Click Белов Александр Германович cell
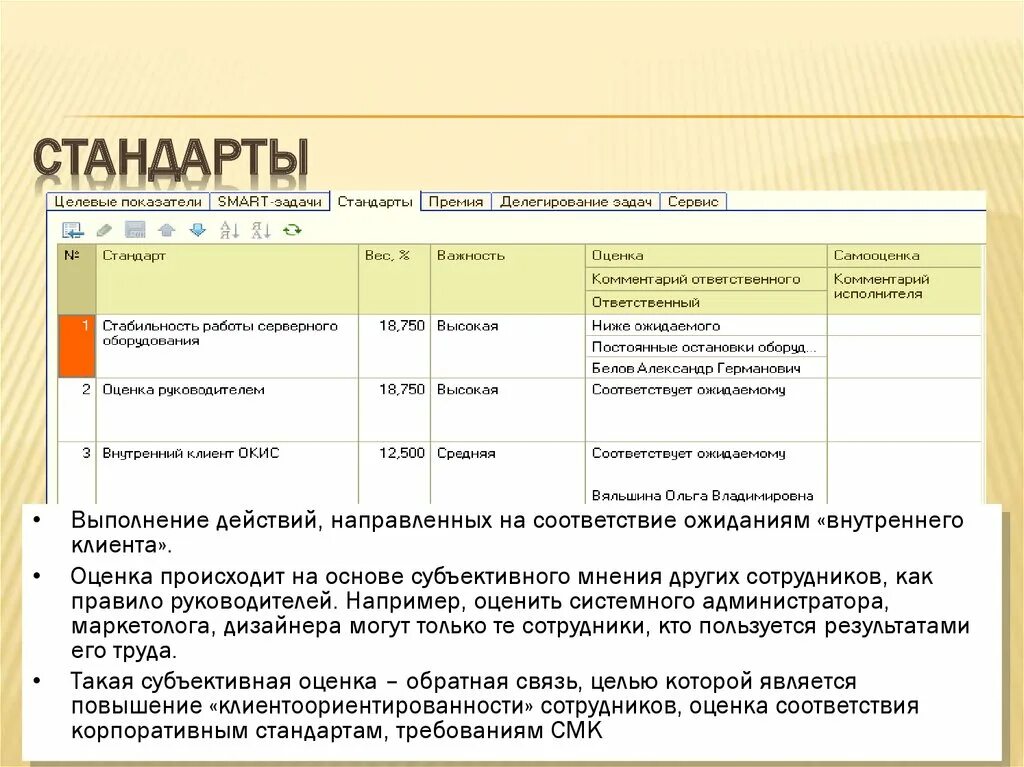This screenshot has width=1024, height=767. pos(706,368)
